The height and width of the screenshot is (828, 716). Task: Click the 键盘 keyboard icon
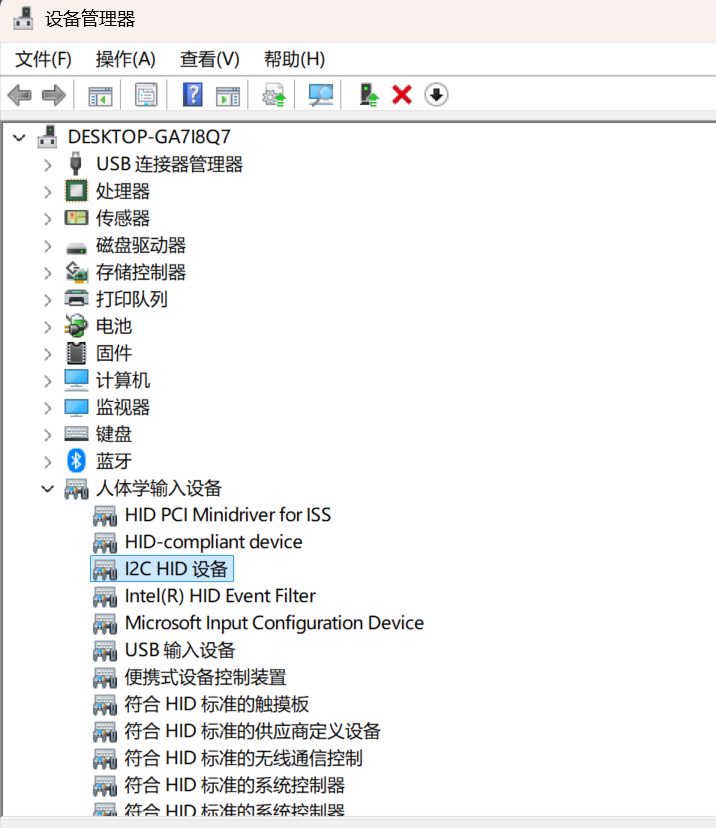pyautogui.click(x=76, y=434)
